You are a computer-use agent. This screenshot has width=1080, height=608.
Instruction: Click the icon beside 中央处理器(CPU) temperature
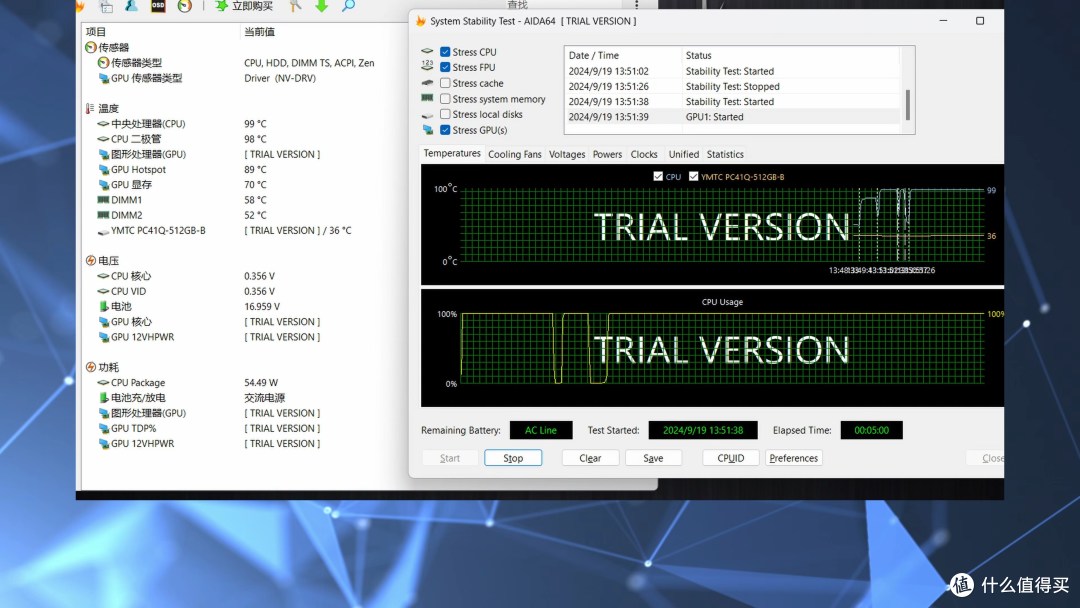(x=103, y=124)
